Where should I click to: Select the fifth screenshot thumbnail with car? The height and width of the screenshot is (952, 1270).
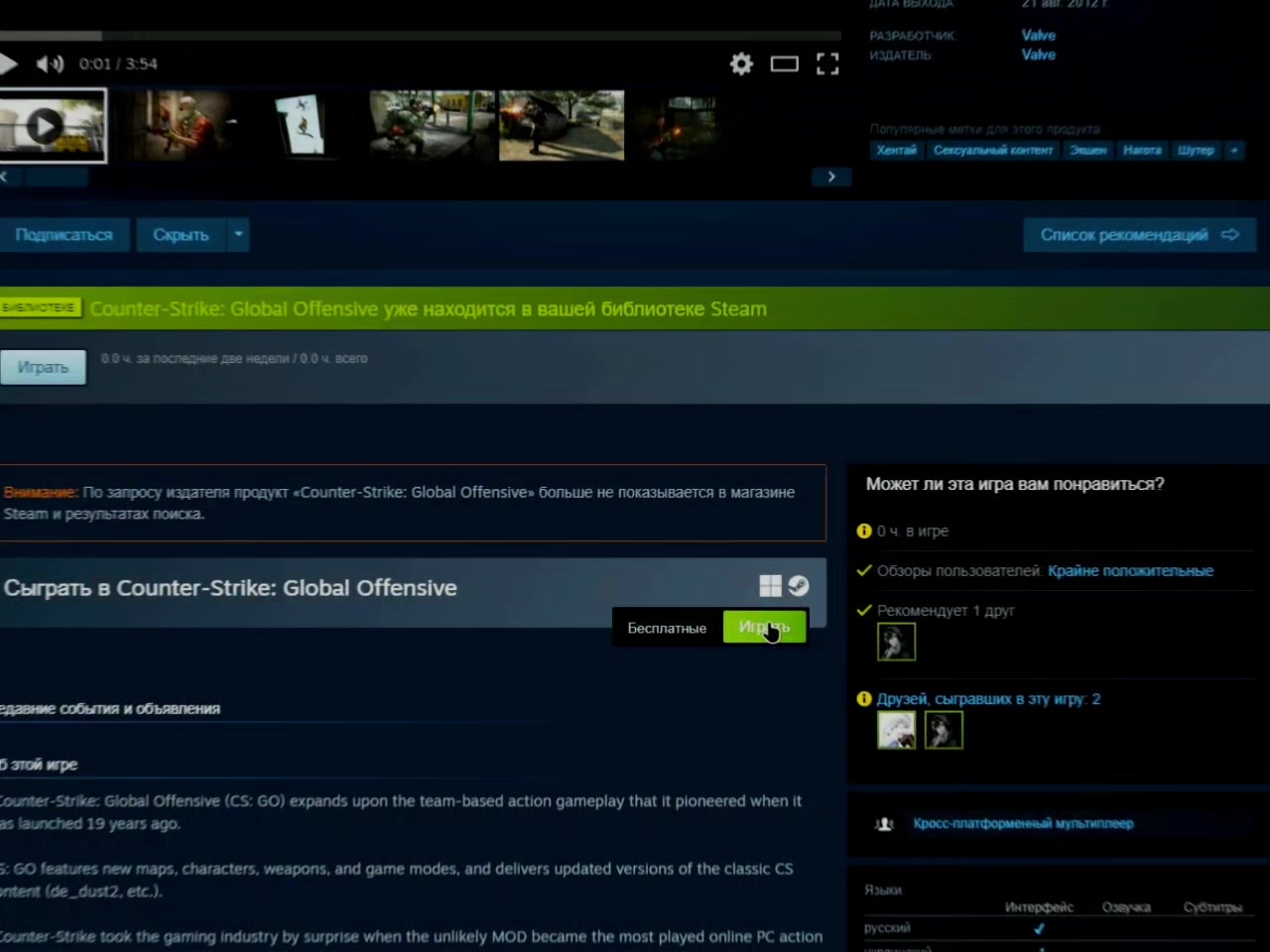[562, 126]
